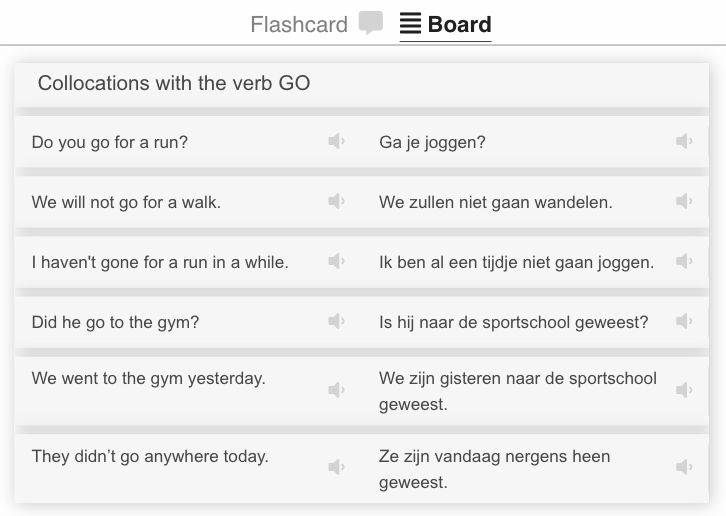
Task: Play audio for "We zijn gisteren naar de sportschool geweest."
Action: pos(684,390)
